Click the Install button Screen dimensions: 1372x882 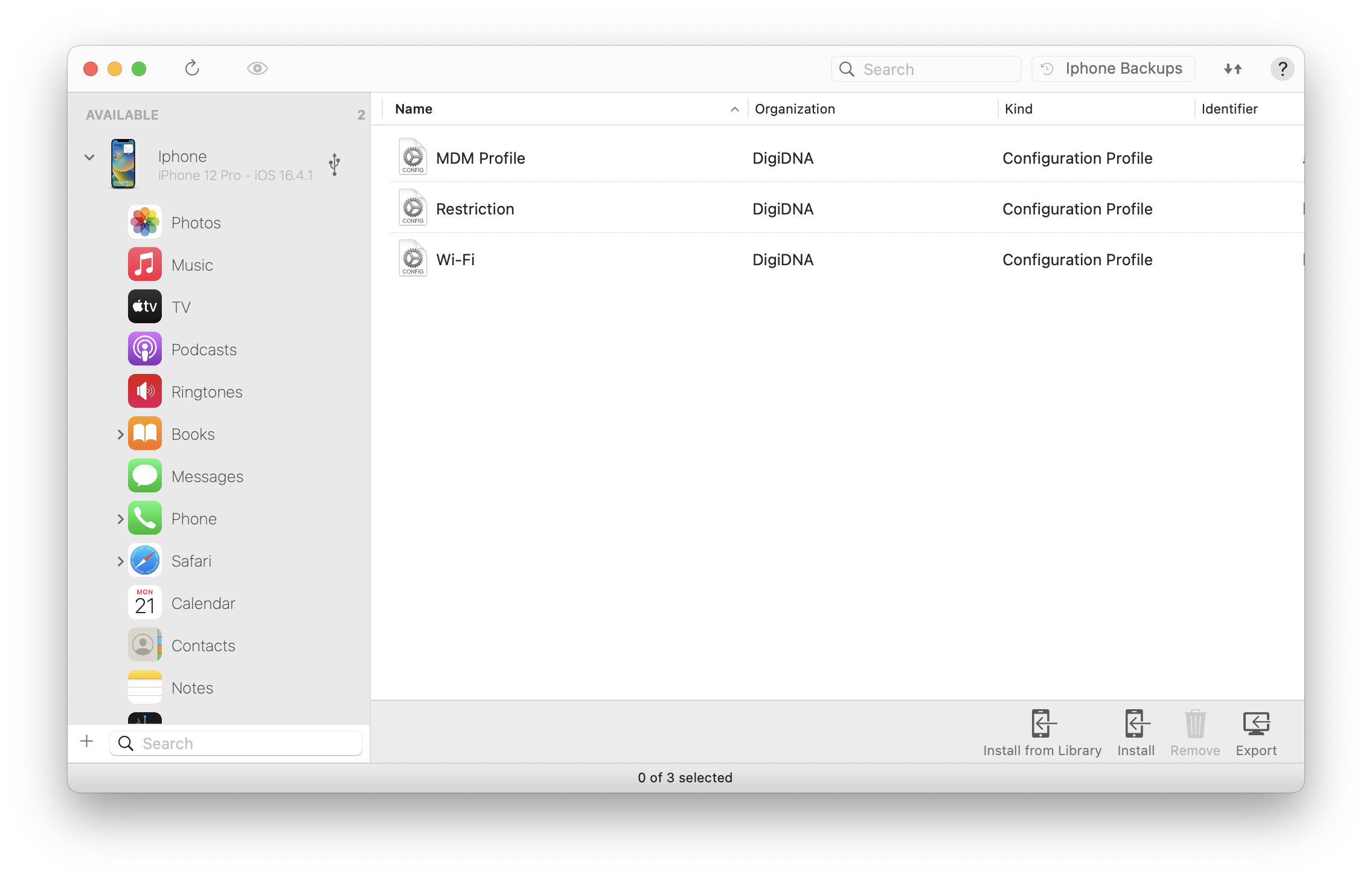[1136, 733]
